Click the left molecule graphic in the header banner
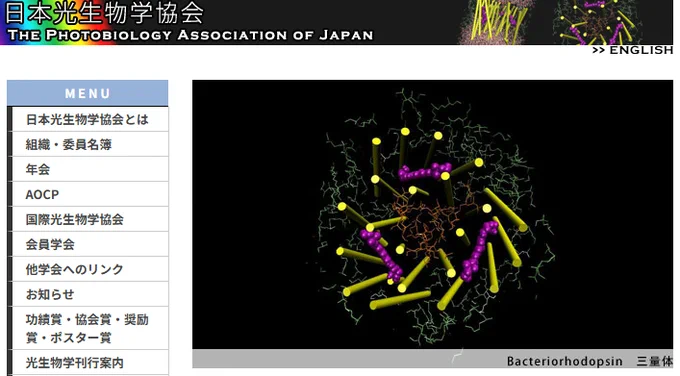The image size is (680, 376). pyautogui.click(x=496, y=22)
